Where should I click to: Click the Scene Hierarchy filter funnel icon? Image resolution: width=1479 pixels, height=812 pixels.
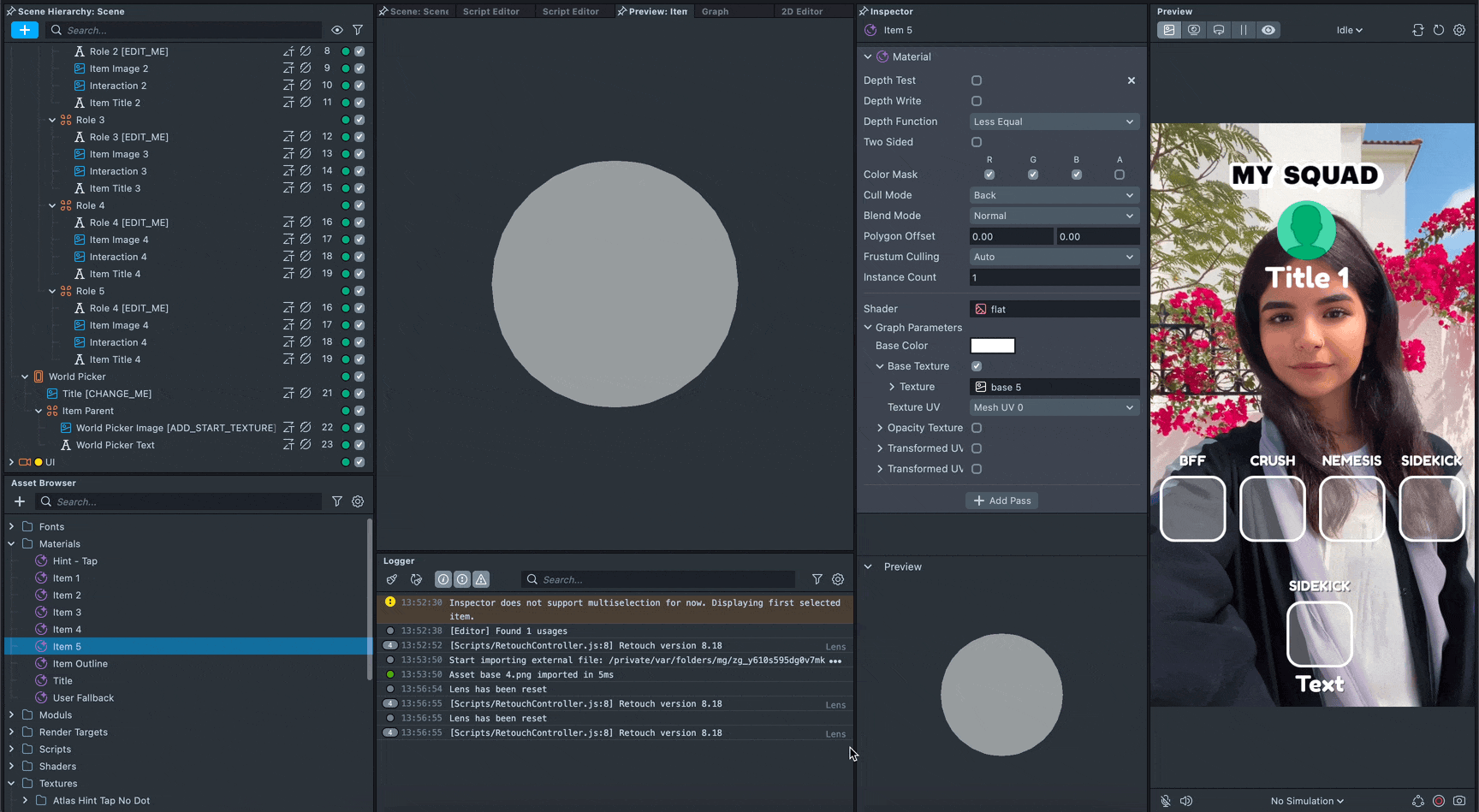358,30
